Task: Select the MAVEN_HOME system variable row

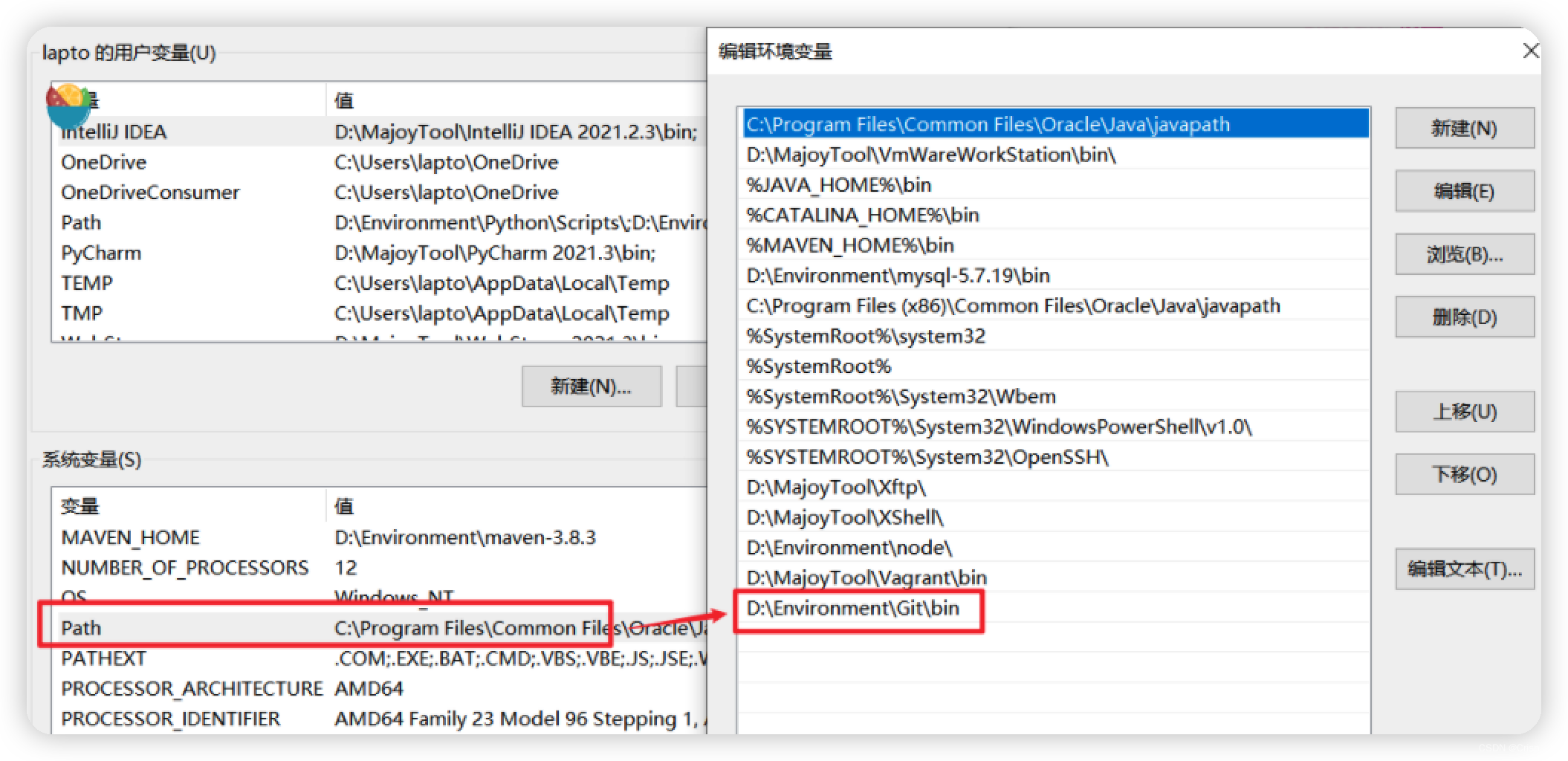Action: pos(379,537)
